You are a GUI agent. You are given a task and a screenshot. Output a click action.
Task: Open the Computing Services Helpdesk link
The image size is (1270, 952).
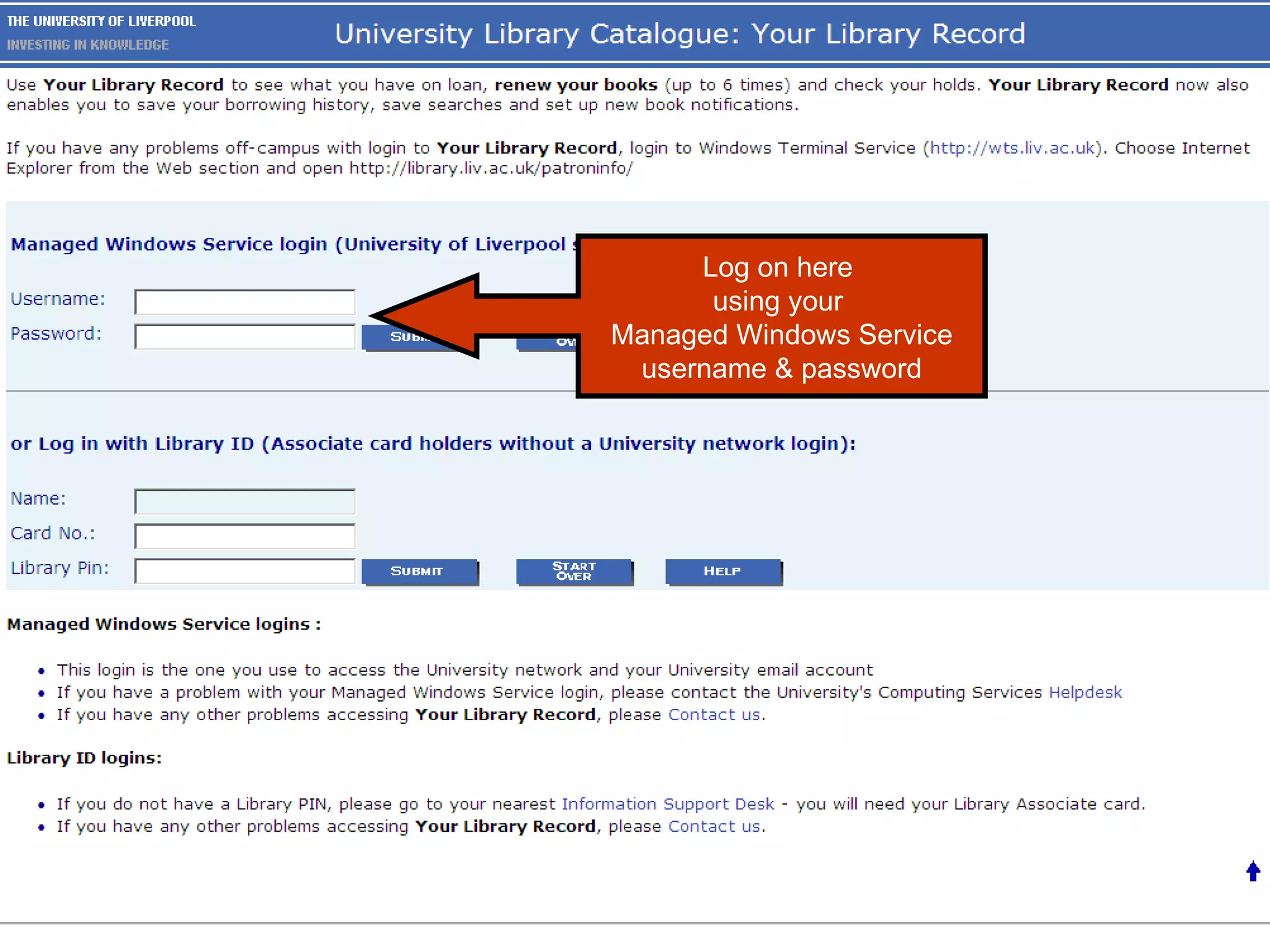click(1085, 692)
